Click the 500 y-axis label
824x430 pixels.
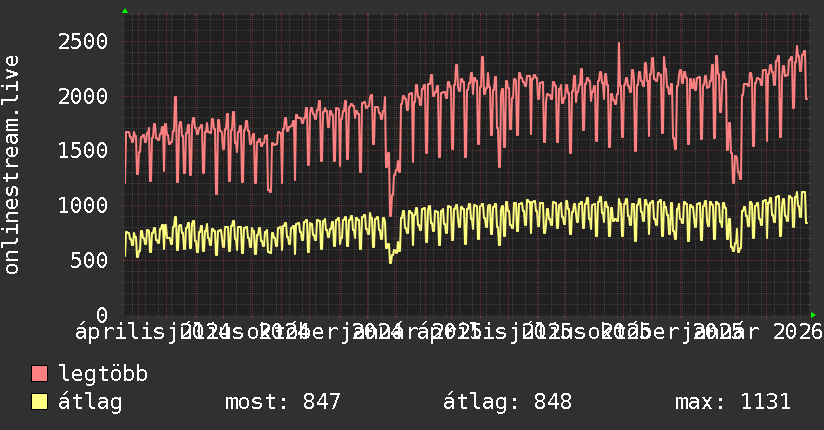pyautogui.click(x=89, y=260)
